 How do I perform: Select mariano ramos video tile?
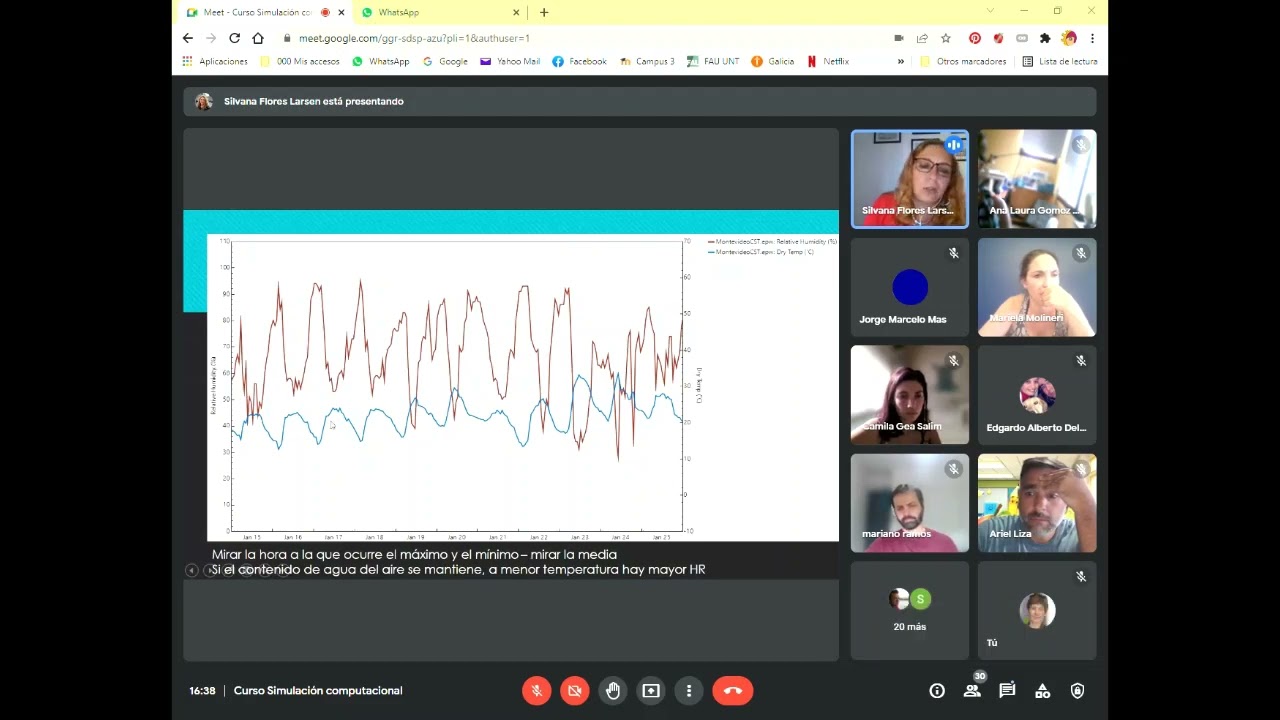coord(909,503)
